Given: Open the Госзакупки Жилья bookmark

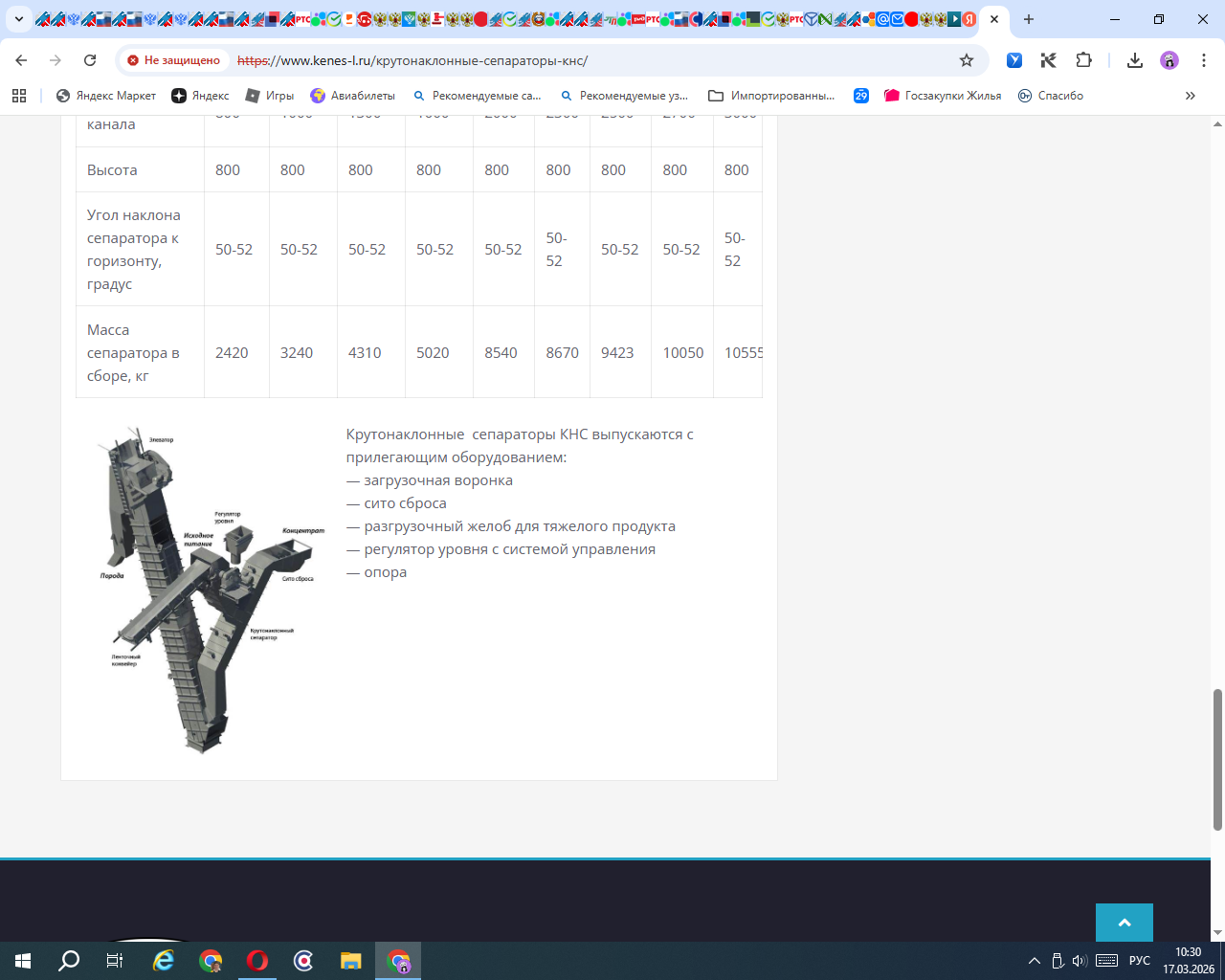Looking at the screenshot, I should point(943,96).
